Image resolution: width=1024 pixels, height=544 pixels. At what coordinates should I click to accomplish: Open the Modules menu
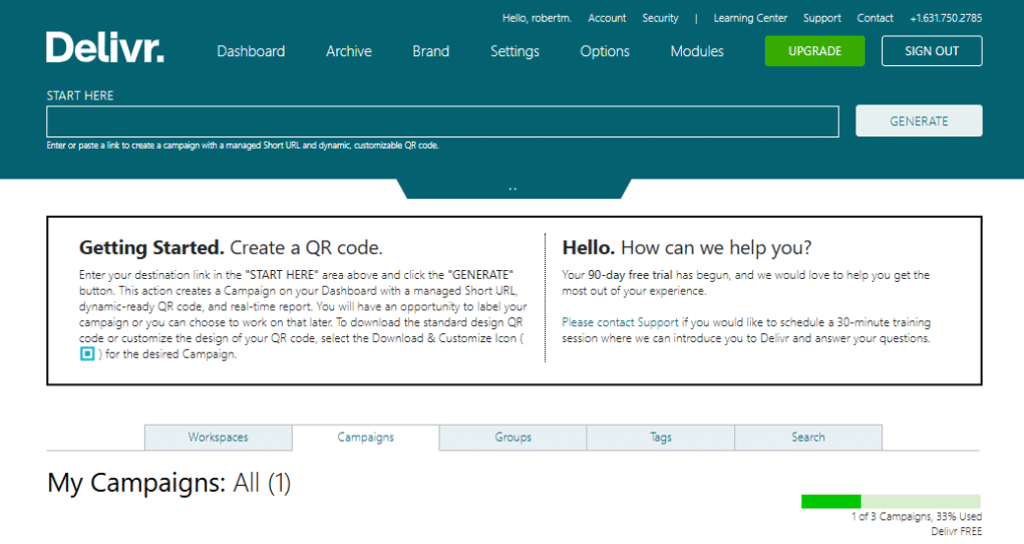pos(697,51)
